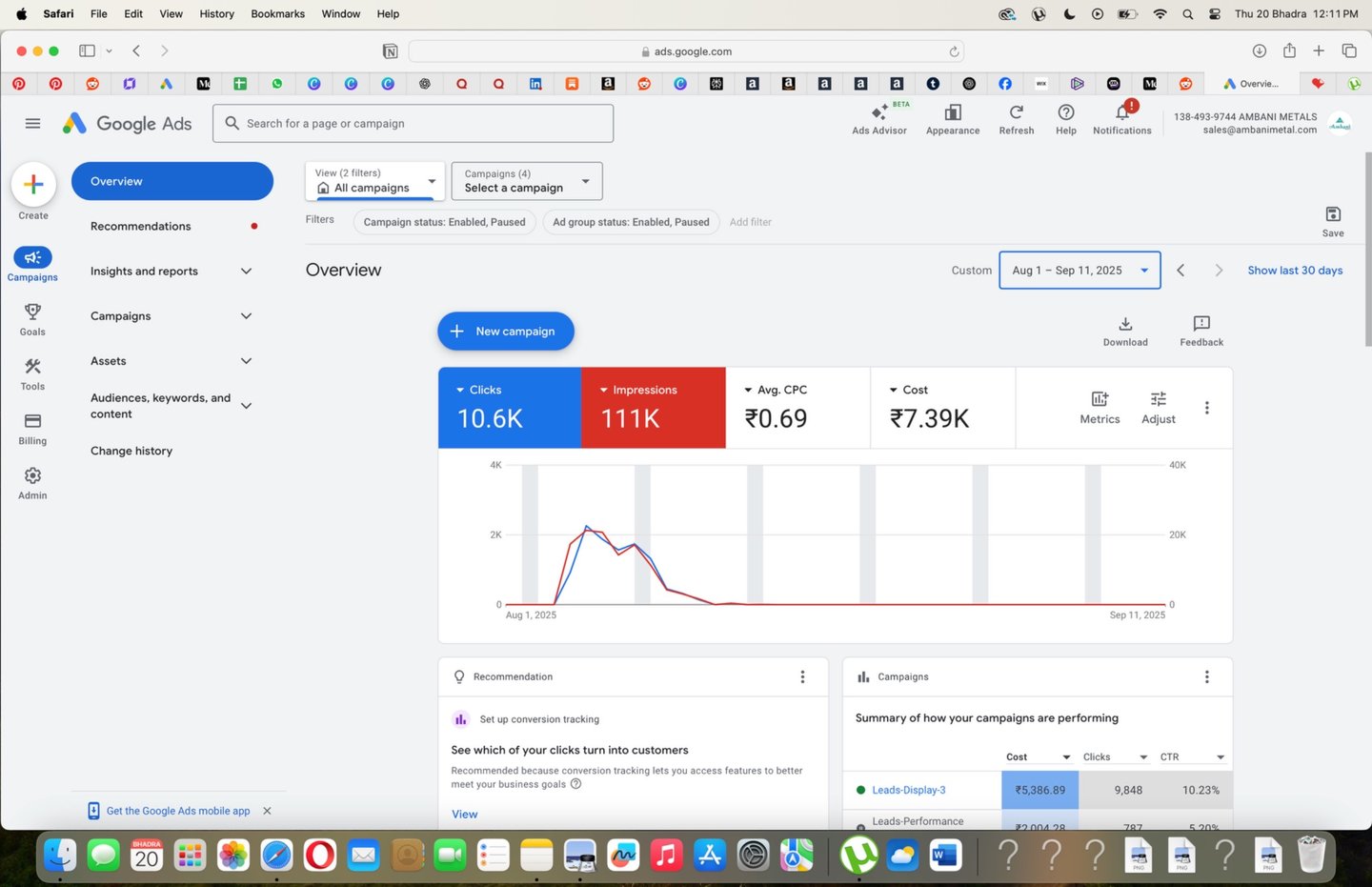Click the New campaign button
The width and height of the screenshot is (1372, 887).
505,331
